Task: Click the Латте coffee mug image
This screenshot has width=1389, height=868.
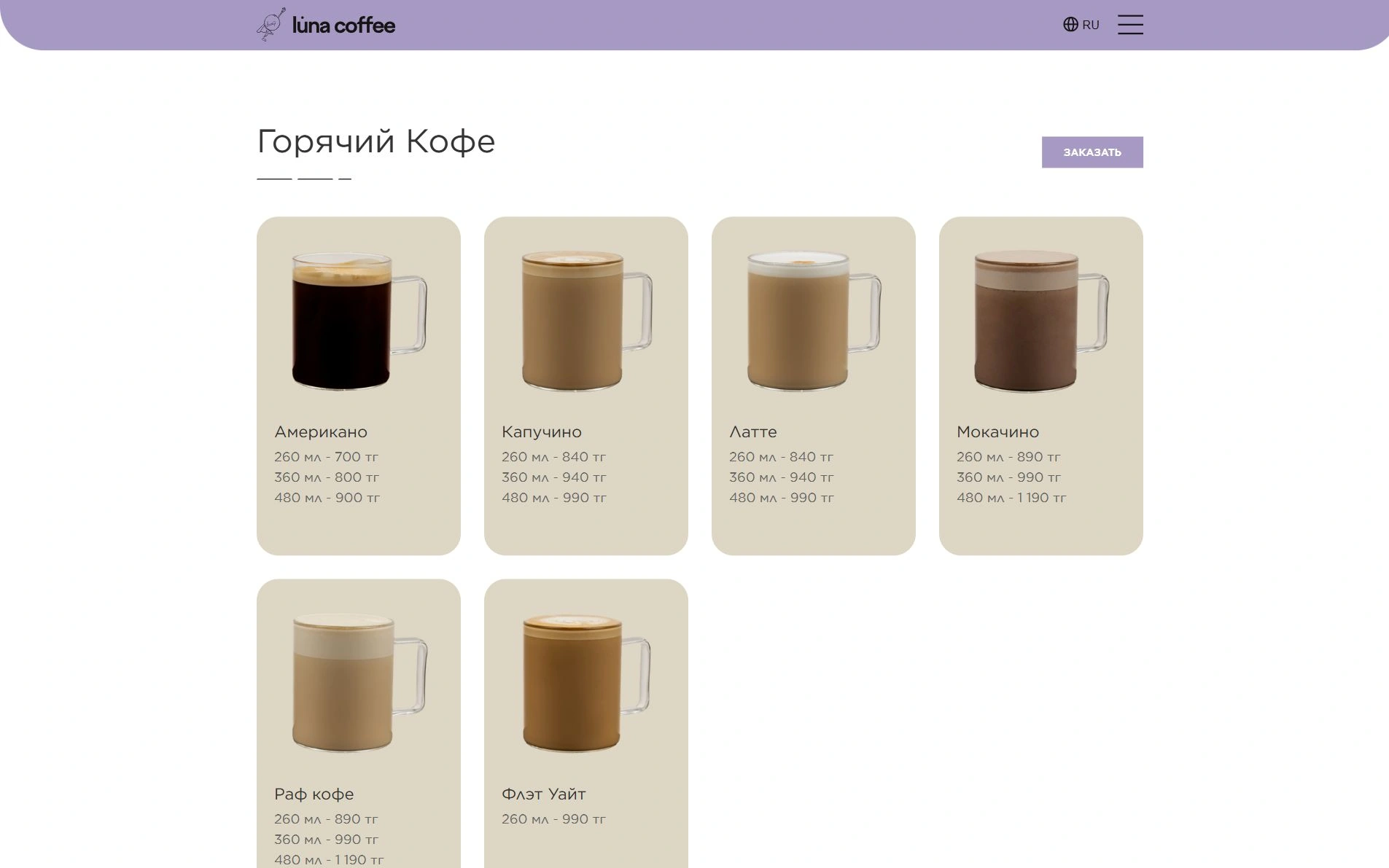Action: pos(814,321)
